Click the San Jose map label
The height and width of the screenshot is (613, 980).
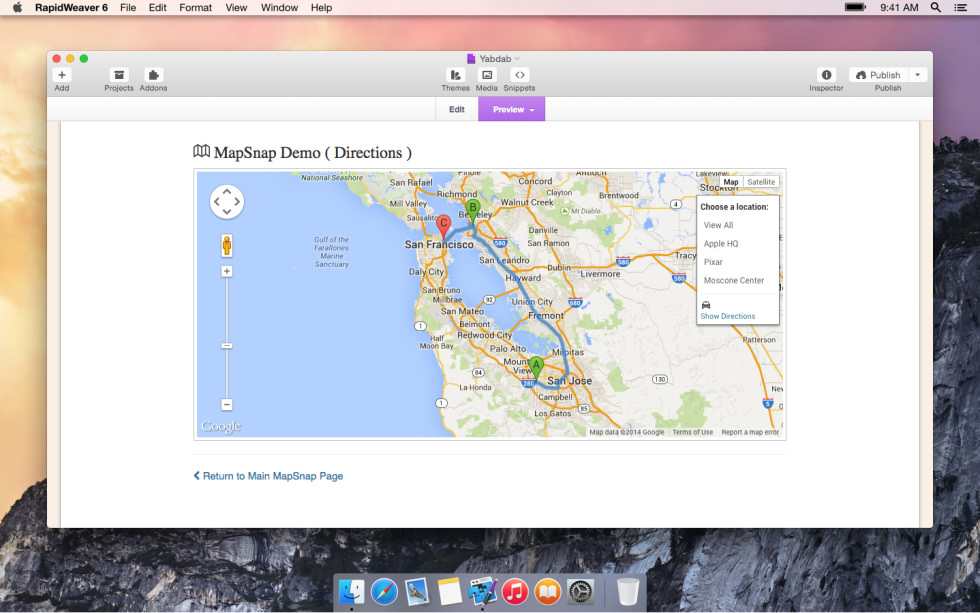tap(569, 381)
